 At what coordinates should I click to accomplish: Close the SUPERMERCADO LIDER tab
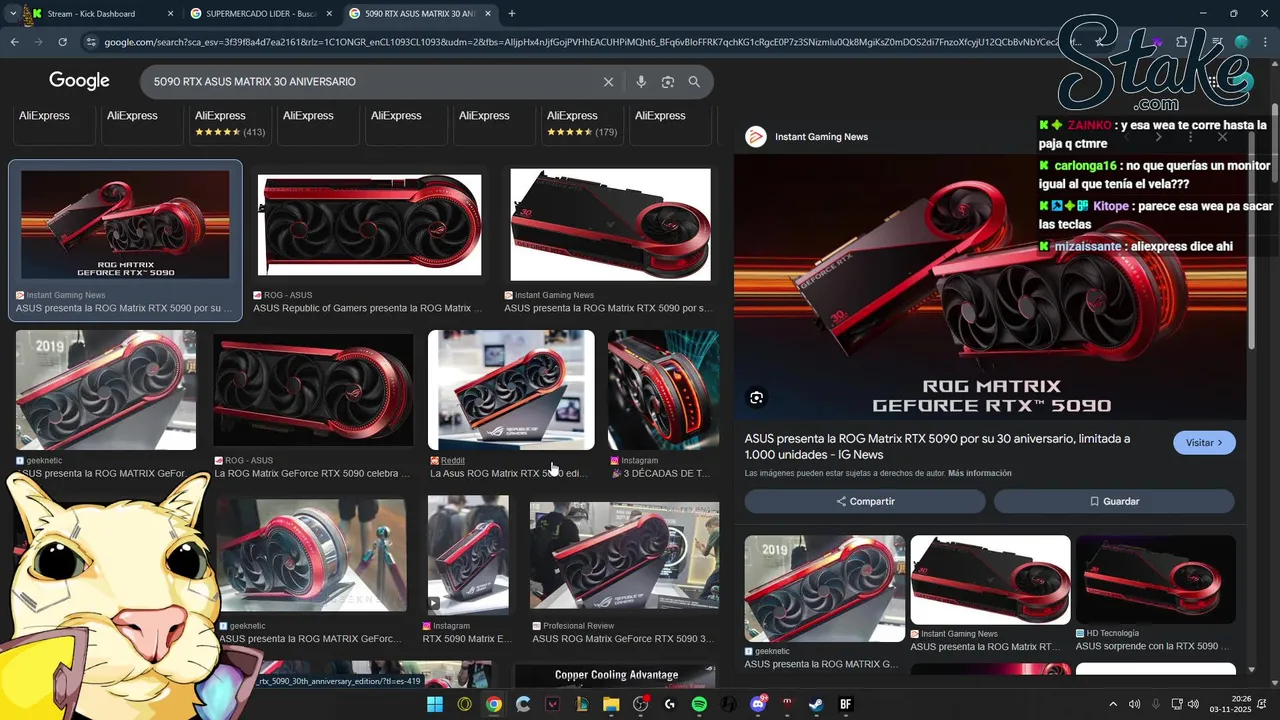pos(329,14)
